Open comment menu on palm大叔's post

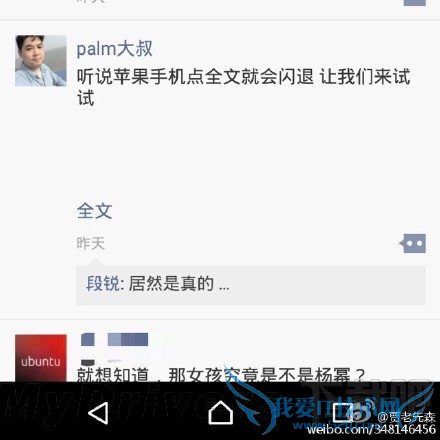click(x=412, y=244)
